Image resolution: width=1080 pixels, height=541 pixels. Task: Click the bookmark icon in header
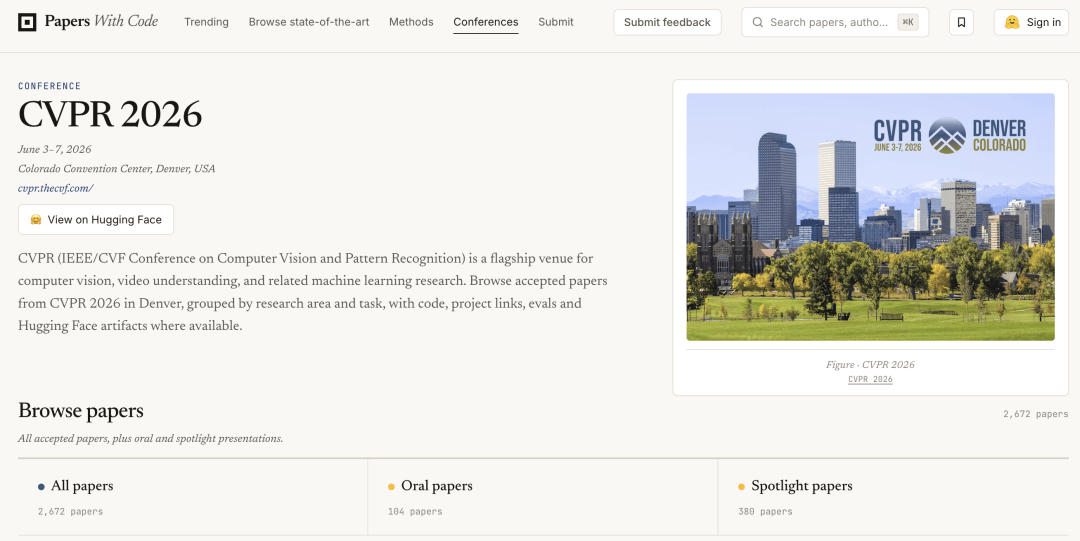[961, 22]
